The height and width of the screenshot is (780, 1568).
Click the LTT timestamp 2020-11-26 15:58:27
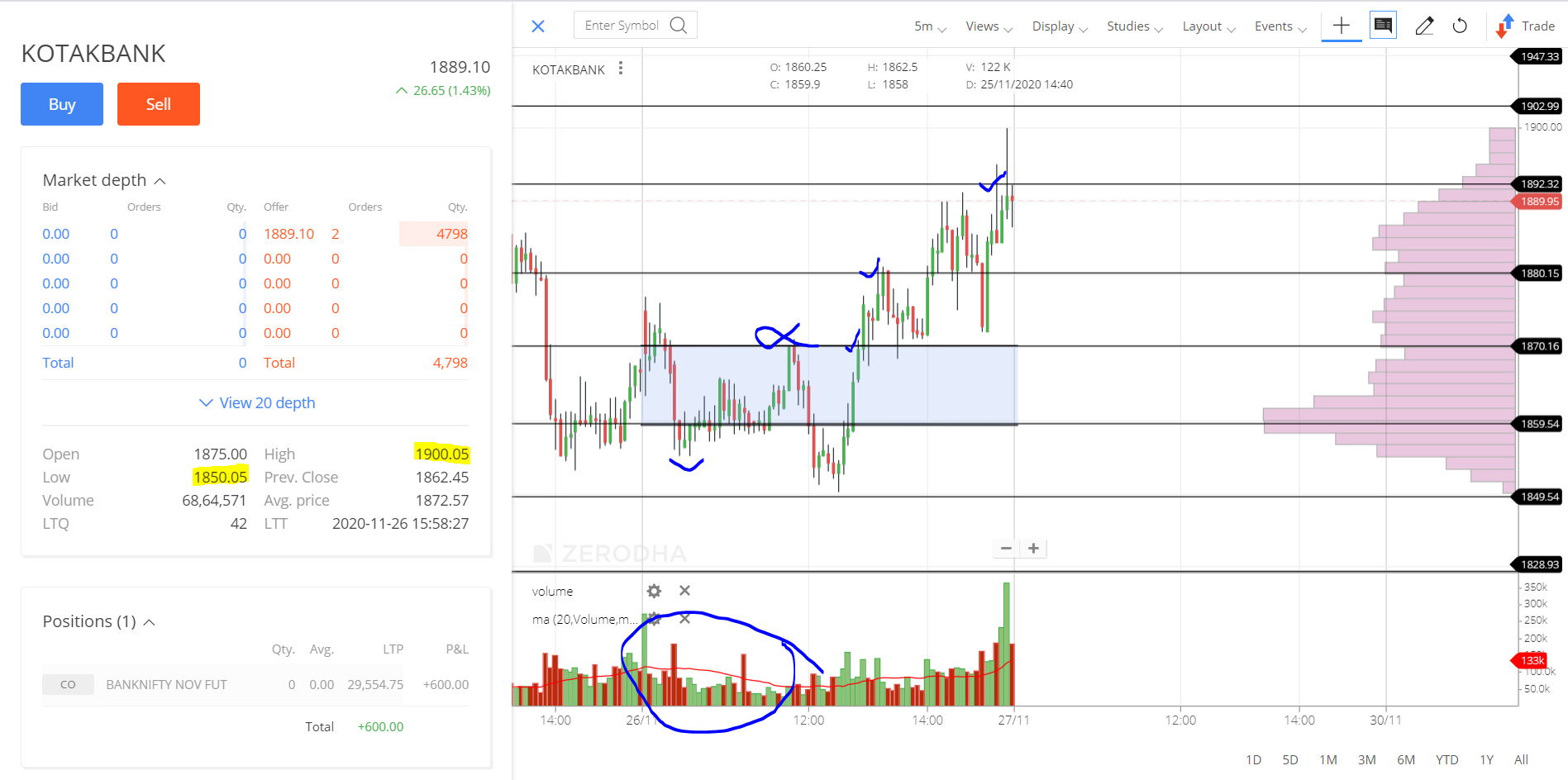point(400,523)
